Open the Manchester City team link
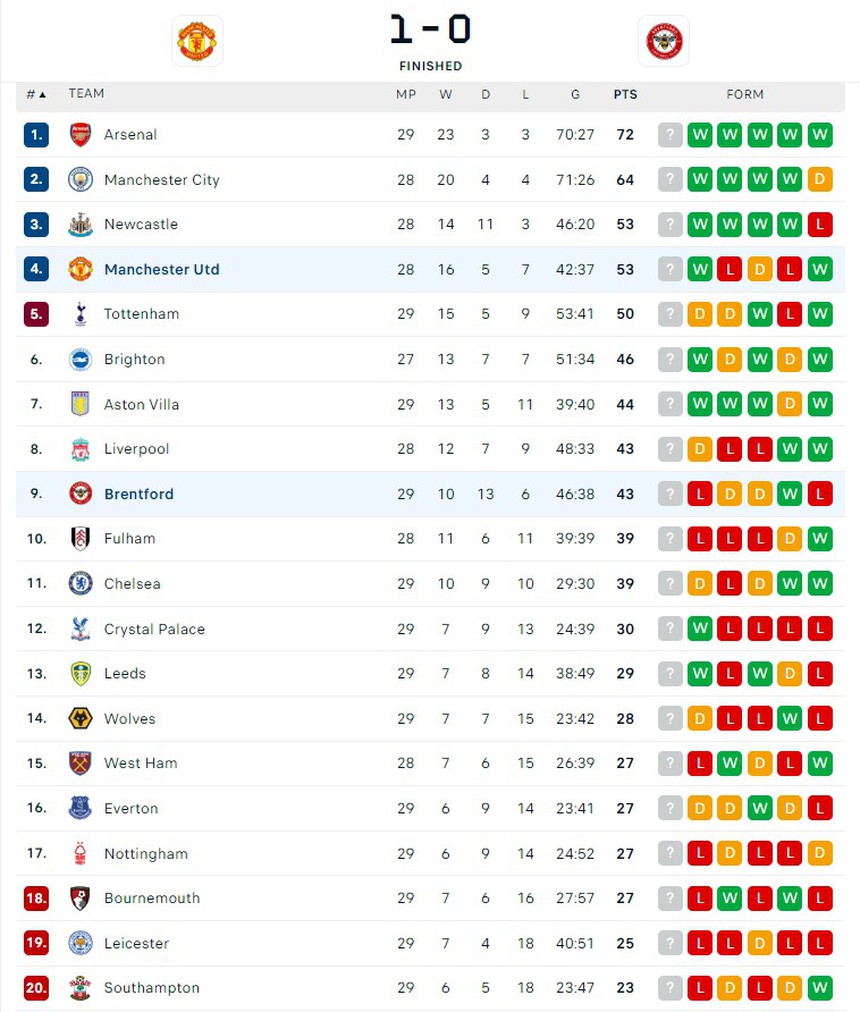The width and height of the screenshot is (860, 1012). pyautogui.click(x=161, y=180)
